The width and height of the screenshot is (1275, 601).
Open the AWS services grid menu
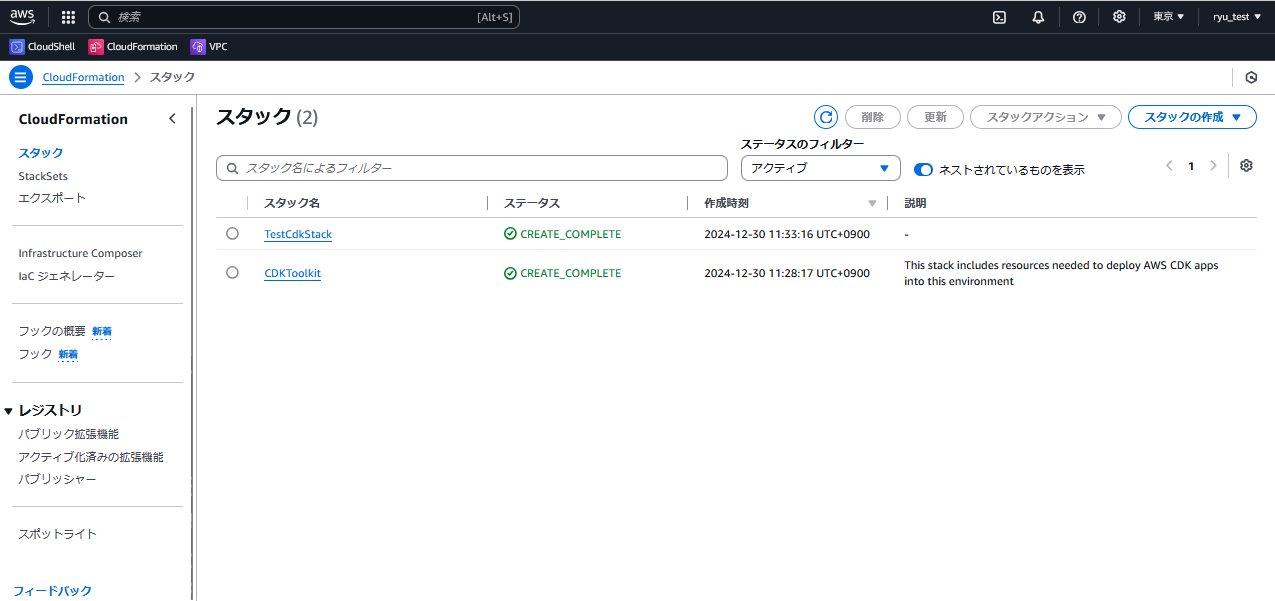point(67,17)
